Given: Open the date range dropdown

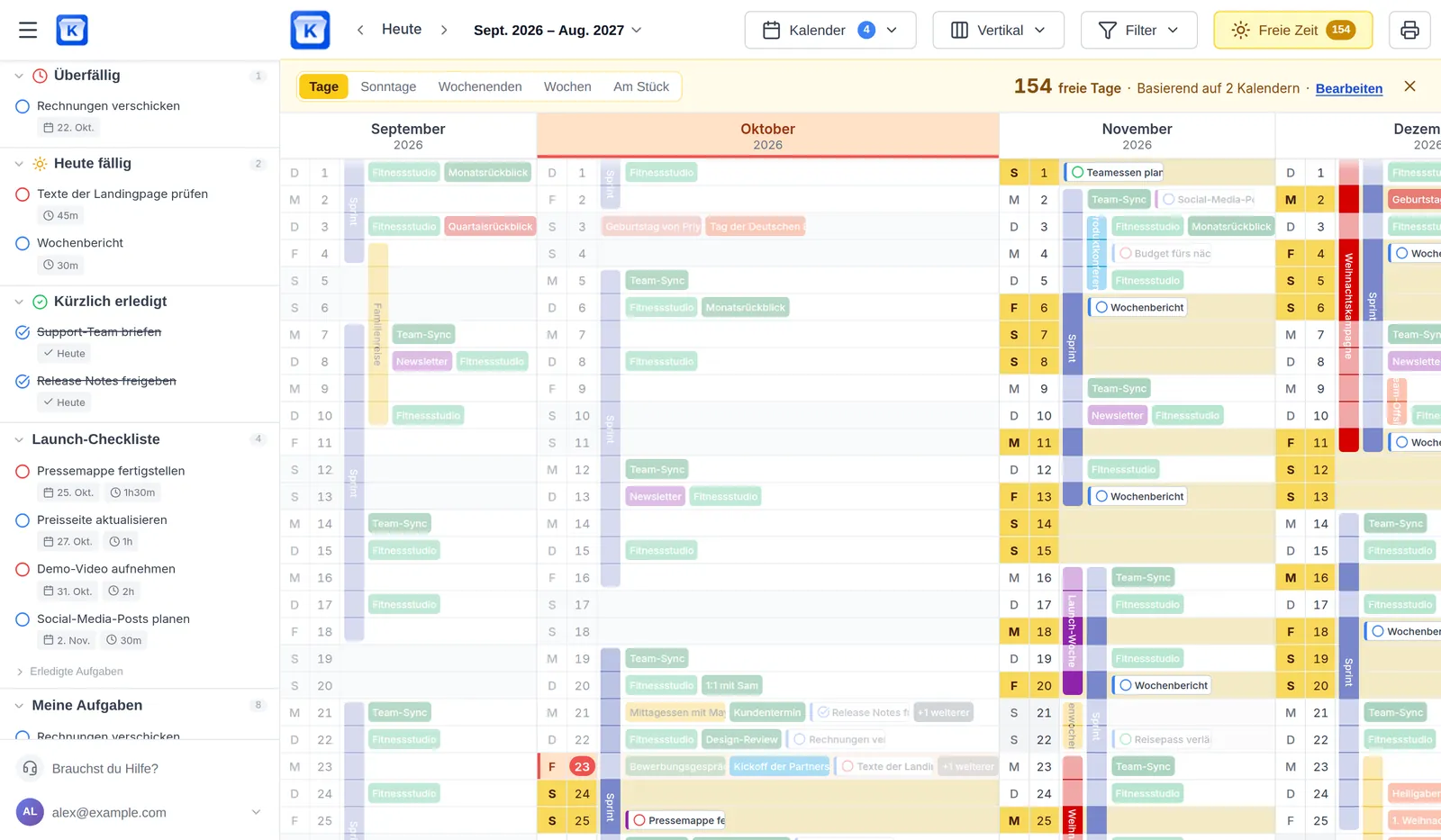Looking at the screenshot, I should (557, 30).
